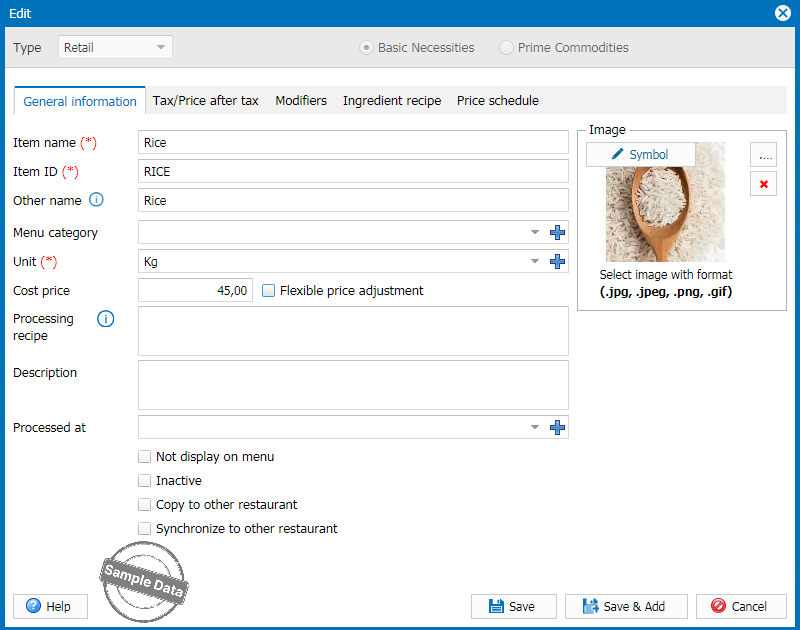Open the Type dropdown showing Retail
Image resolution: width=800 pixels, height=630 pixels.
point(115,47)
